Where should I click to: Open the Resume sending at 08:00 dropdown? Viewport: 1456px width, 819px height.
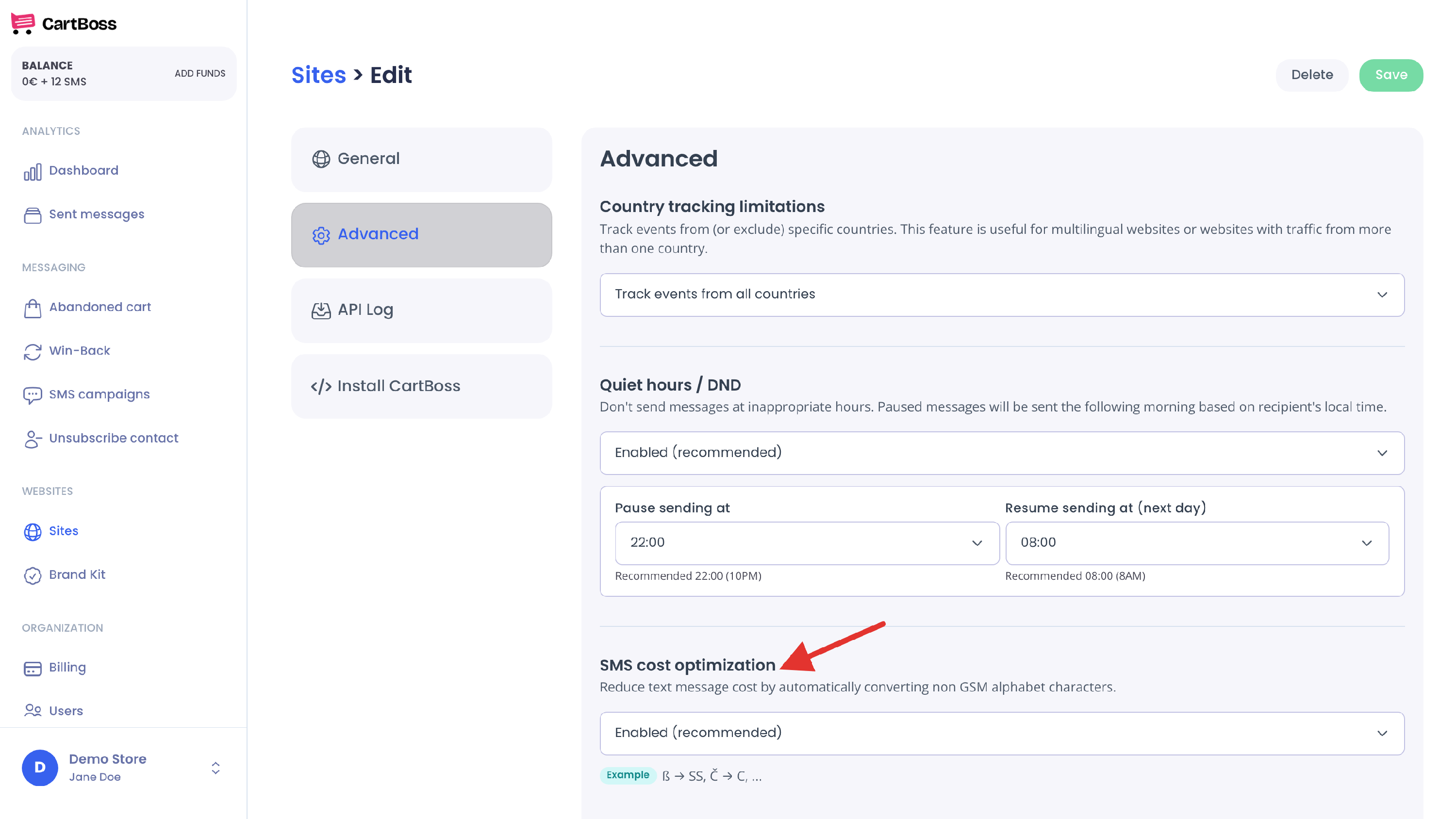click(1196, 542)
